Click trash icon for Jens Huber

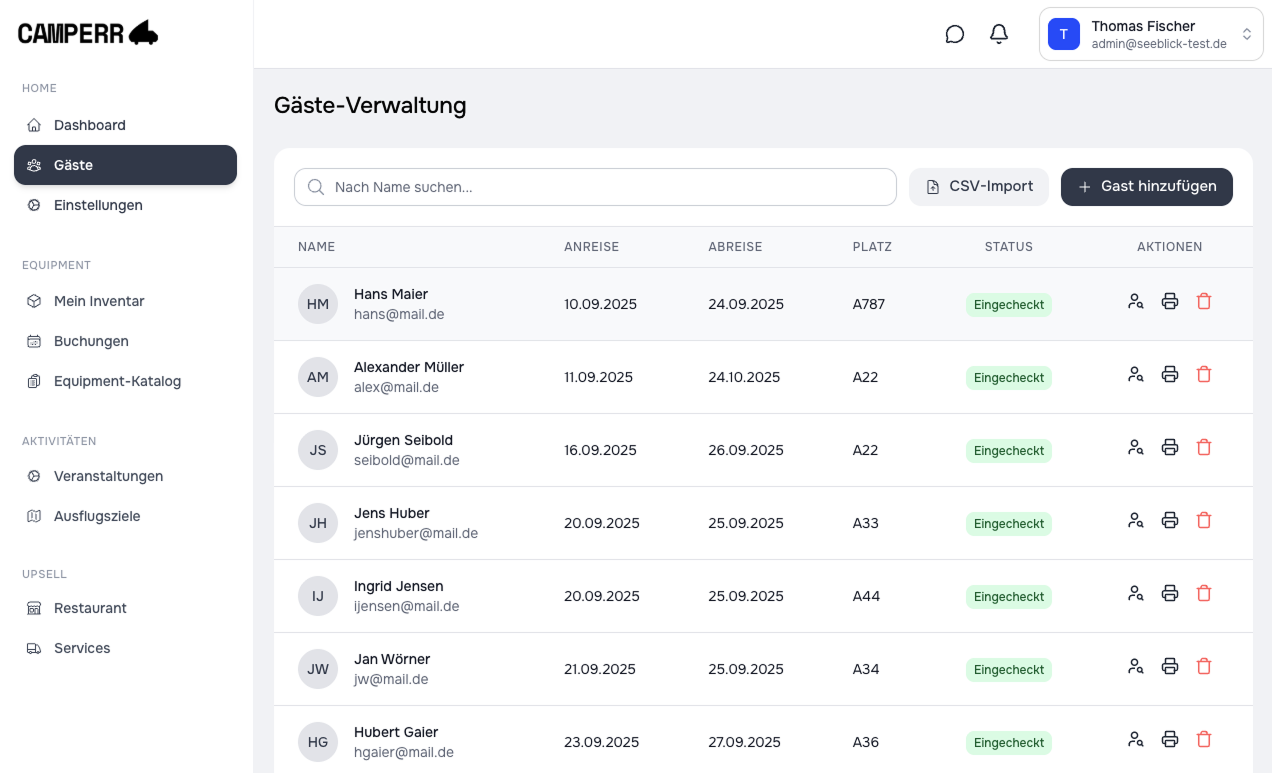coord(1204,521)
